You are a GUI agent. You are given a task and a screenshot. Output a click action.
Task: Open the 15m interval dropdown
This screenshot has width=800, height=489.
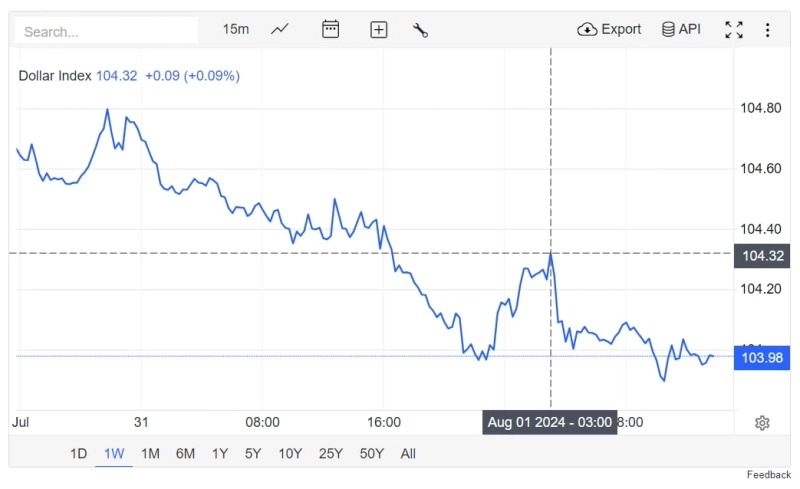236,29
